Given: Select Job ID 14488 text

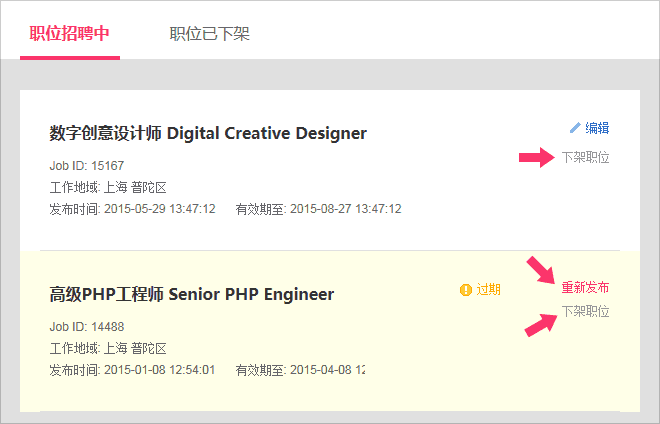Looking at the screenshot, I should (x=87, y=326).
